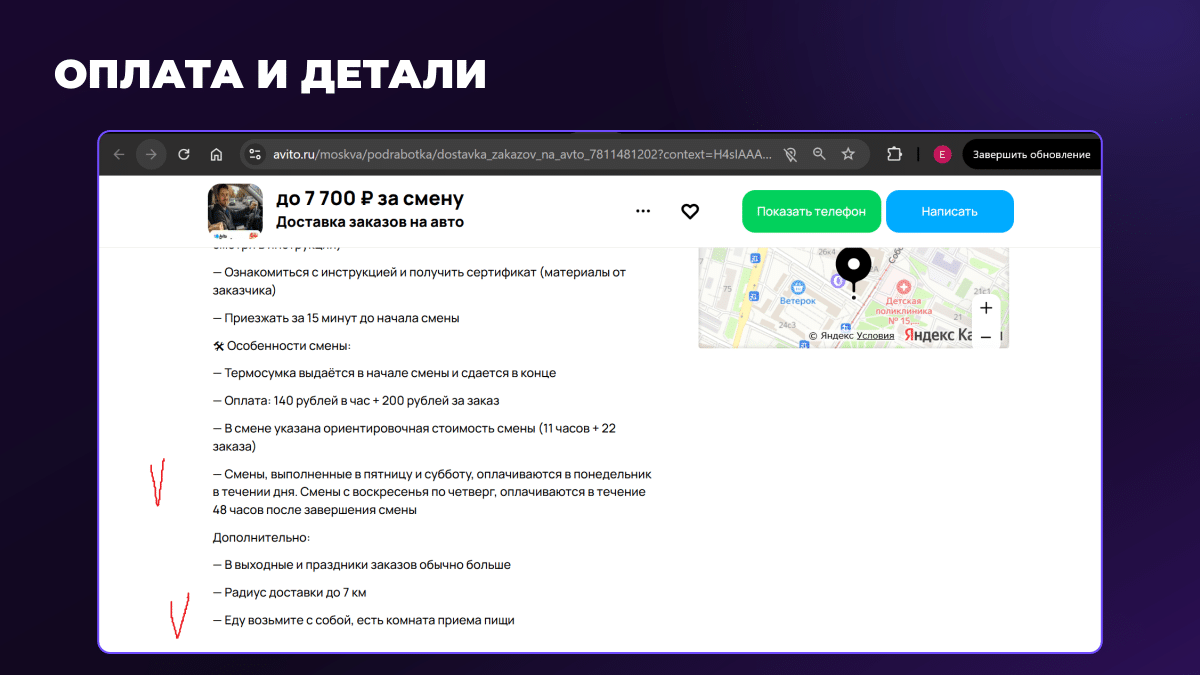
Task: Click the line Радиус доставки до 7 км
Action: point(290,592)
